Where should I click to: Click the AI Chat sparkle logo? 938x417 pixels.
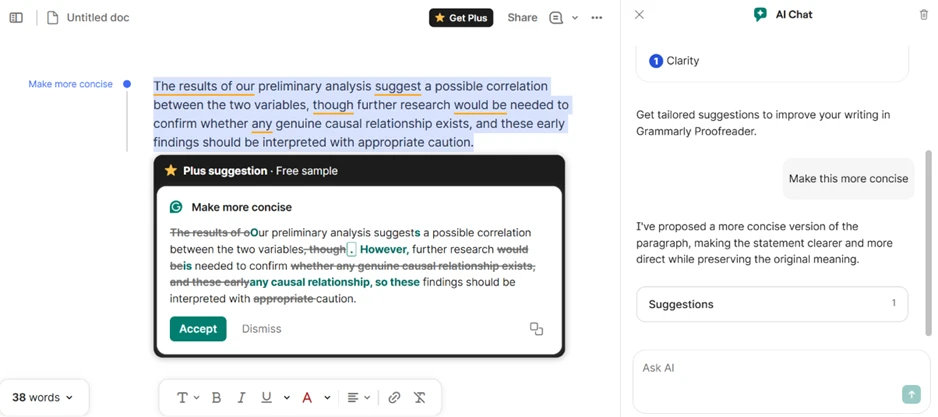pos(760,15)
